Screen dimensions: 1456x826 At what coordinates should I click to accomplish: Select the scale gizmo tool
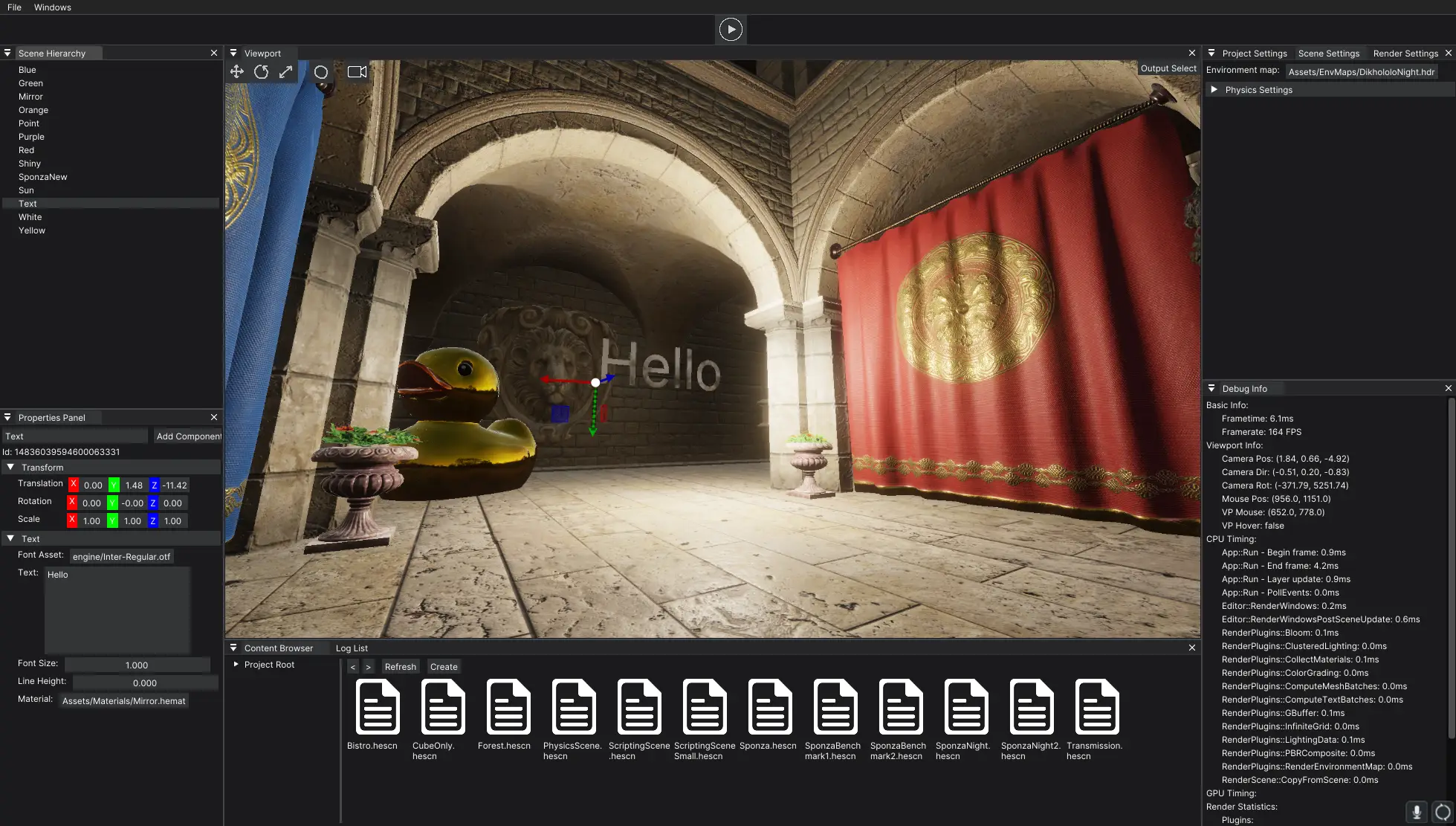point(285,71)
